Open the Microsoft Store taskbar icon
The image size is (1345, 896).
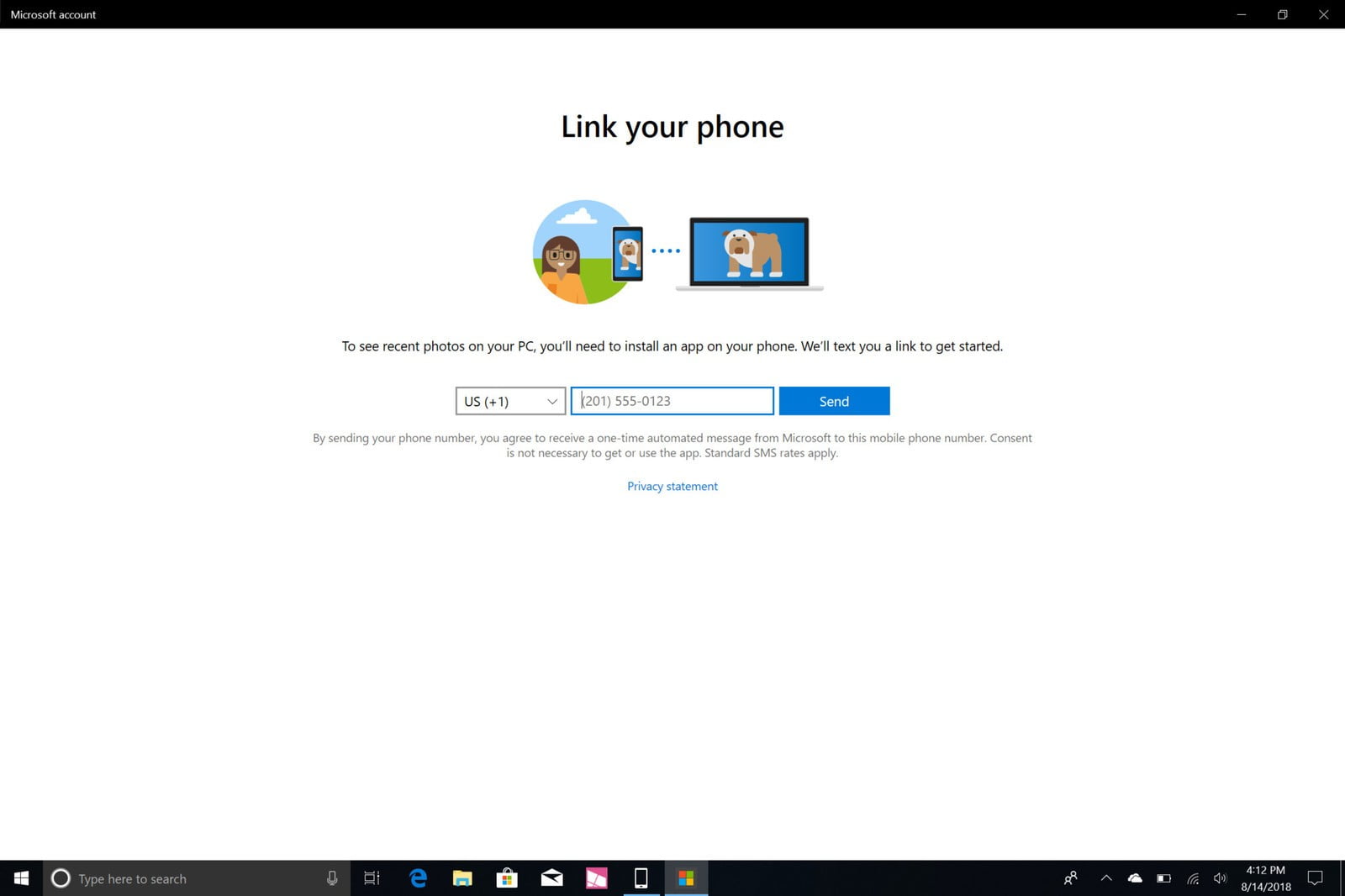507,878
